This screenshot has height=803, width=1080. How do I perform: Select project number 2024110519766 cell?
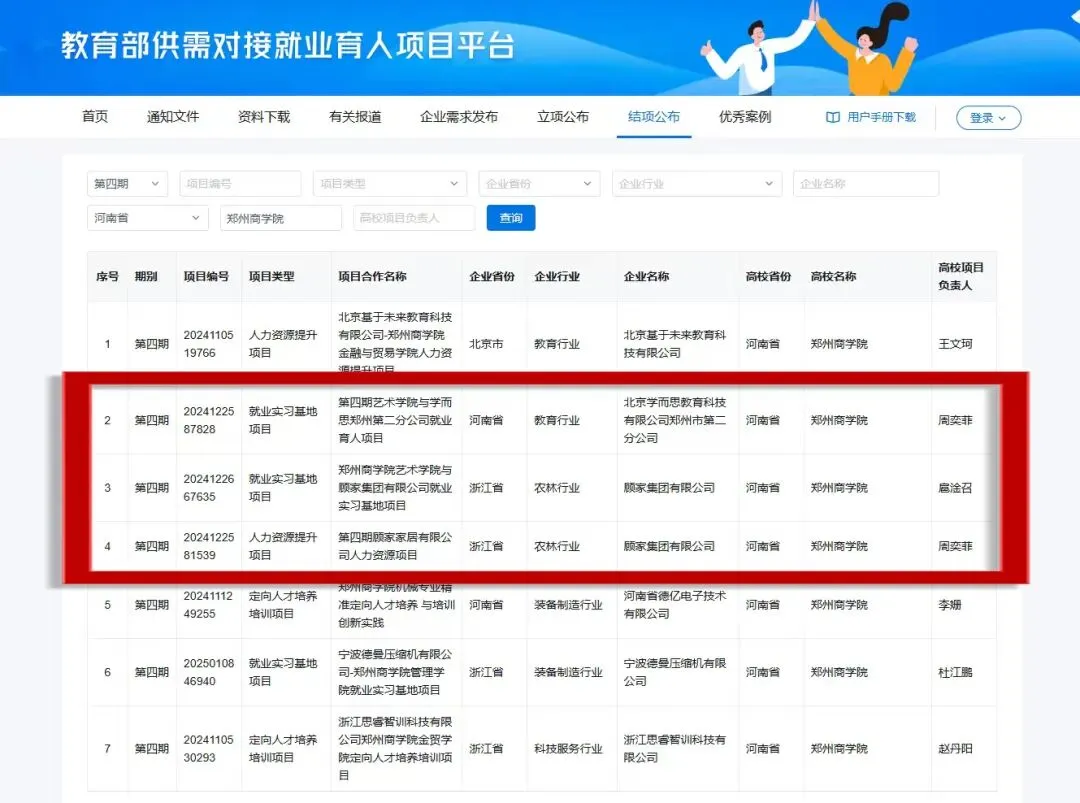[x=209, y=344]
